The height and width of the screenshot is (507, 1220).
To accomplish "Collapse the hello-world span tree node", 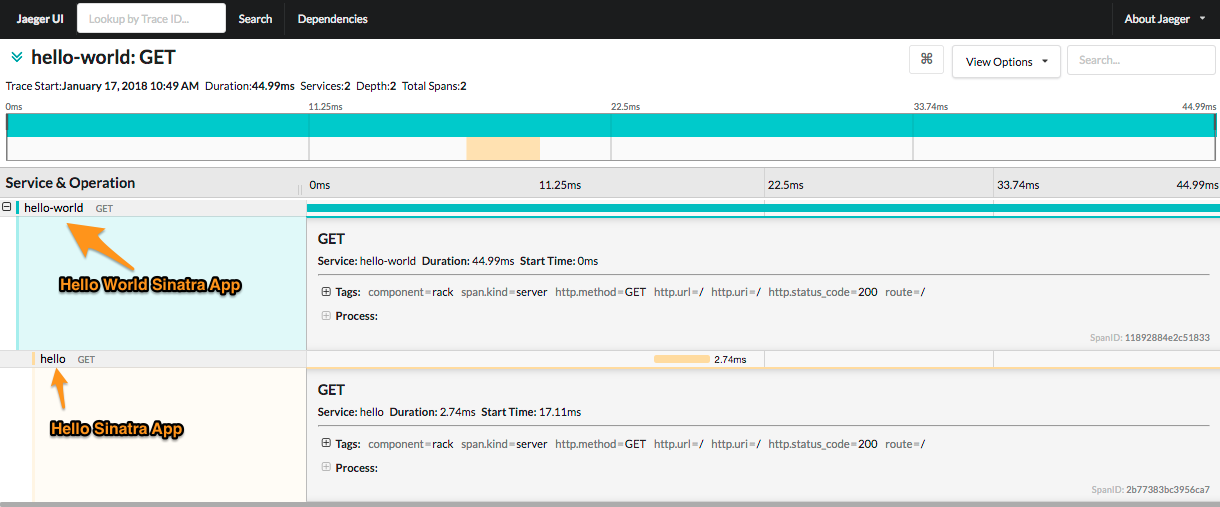I will (7, 207).
